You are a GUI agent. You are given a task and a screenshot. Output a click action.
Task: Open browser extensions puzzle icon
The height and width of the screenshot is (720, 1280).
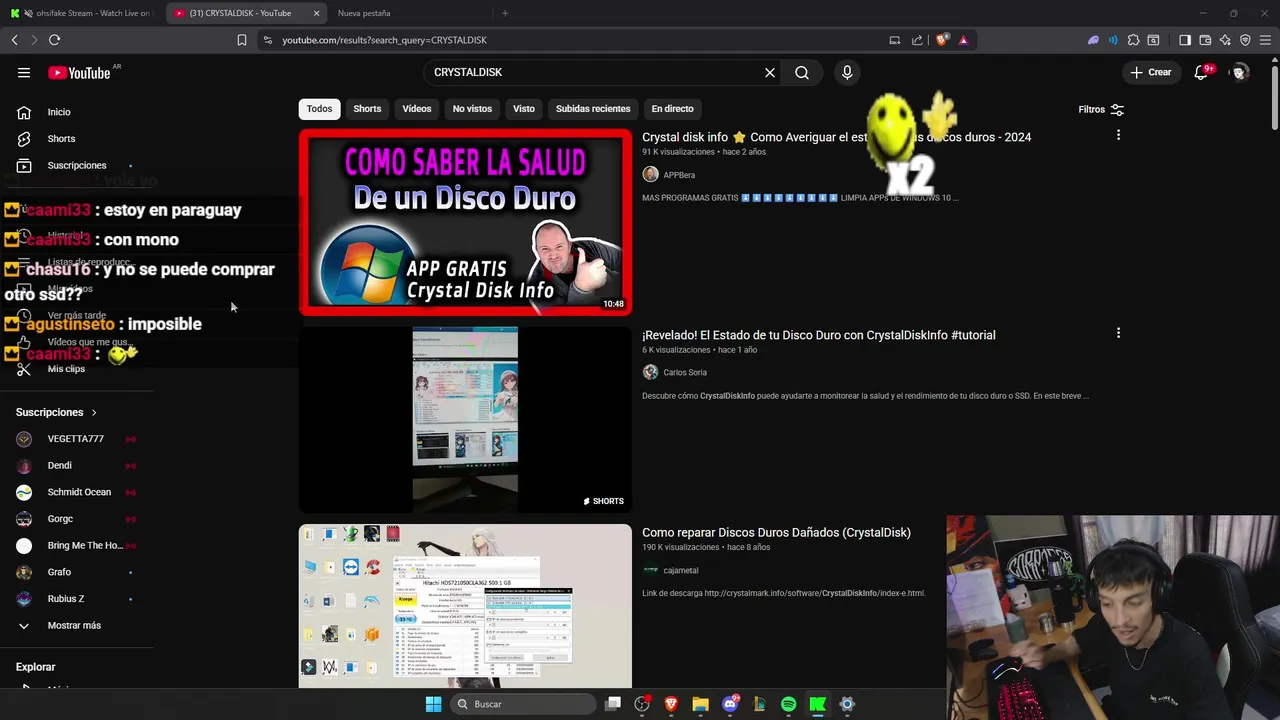click(x=1133, y=40)
